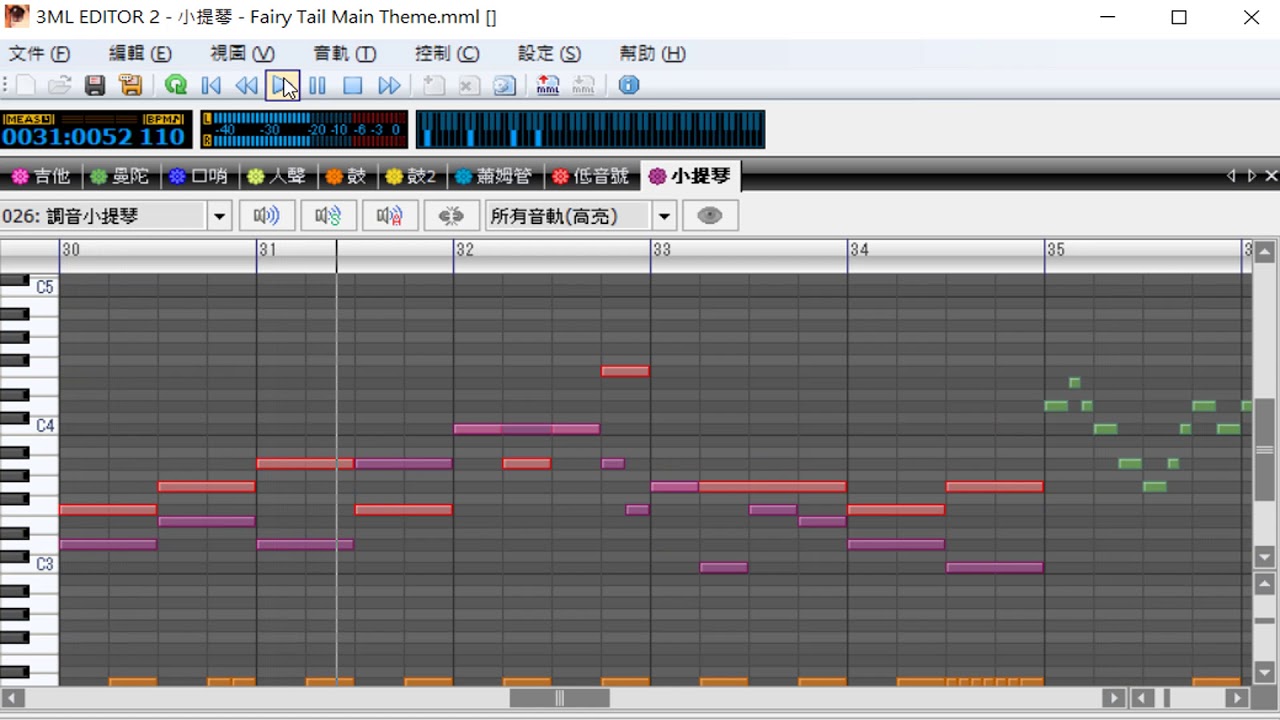Toggle the gray connector icon button
The image size is (1280, 720).
tap(451, 216)
